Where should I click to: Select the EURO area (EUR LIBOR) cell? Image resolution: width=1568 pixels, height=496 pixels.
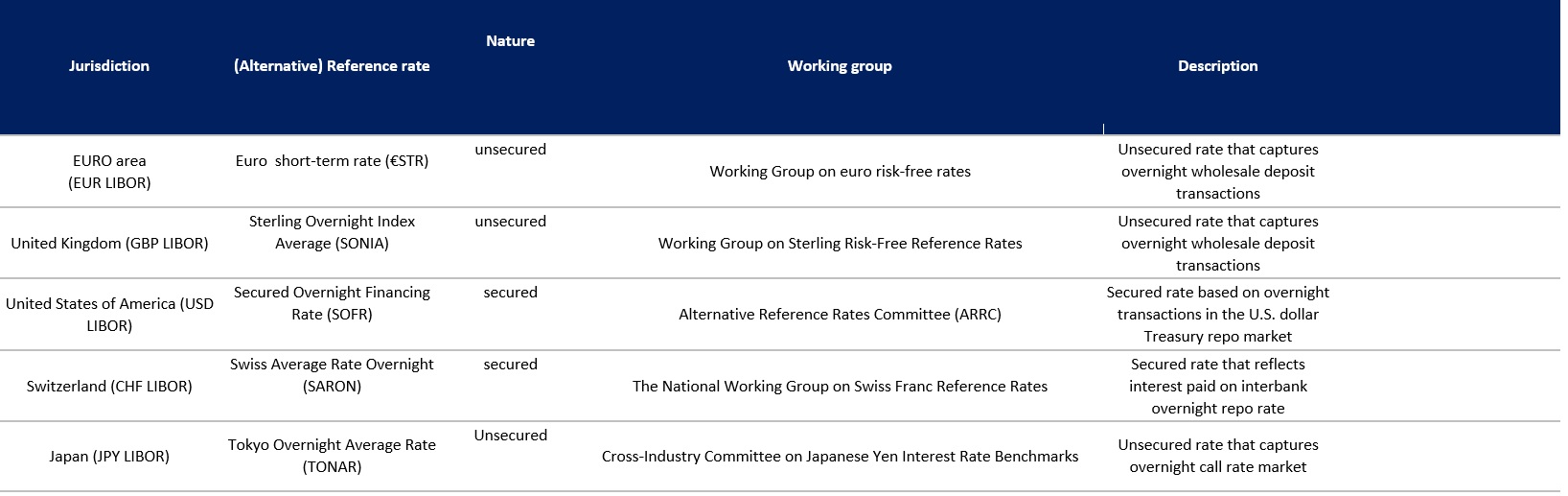pos(109,172)
